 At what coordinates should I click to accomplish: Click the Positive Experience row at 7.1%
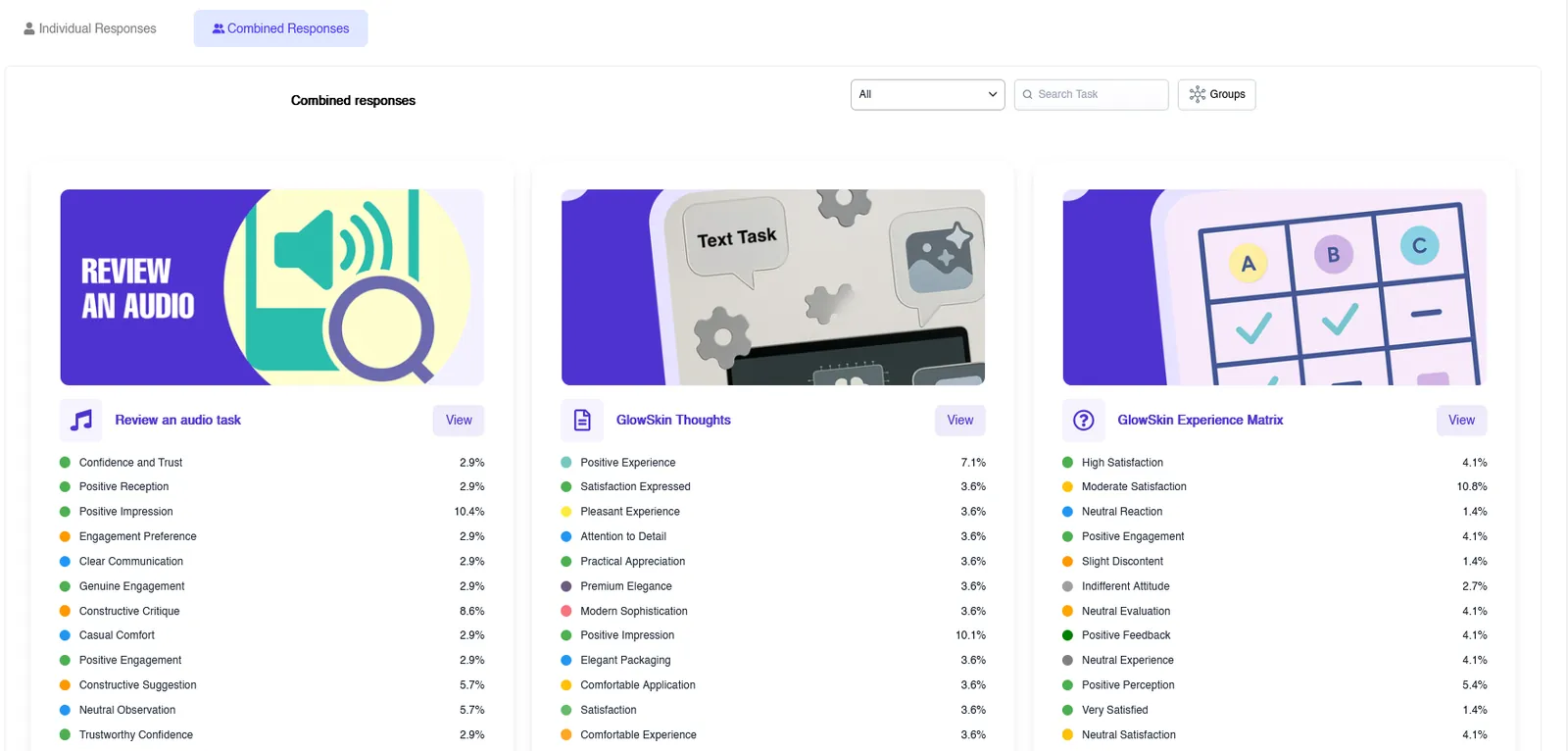773,463
